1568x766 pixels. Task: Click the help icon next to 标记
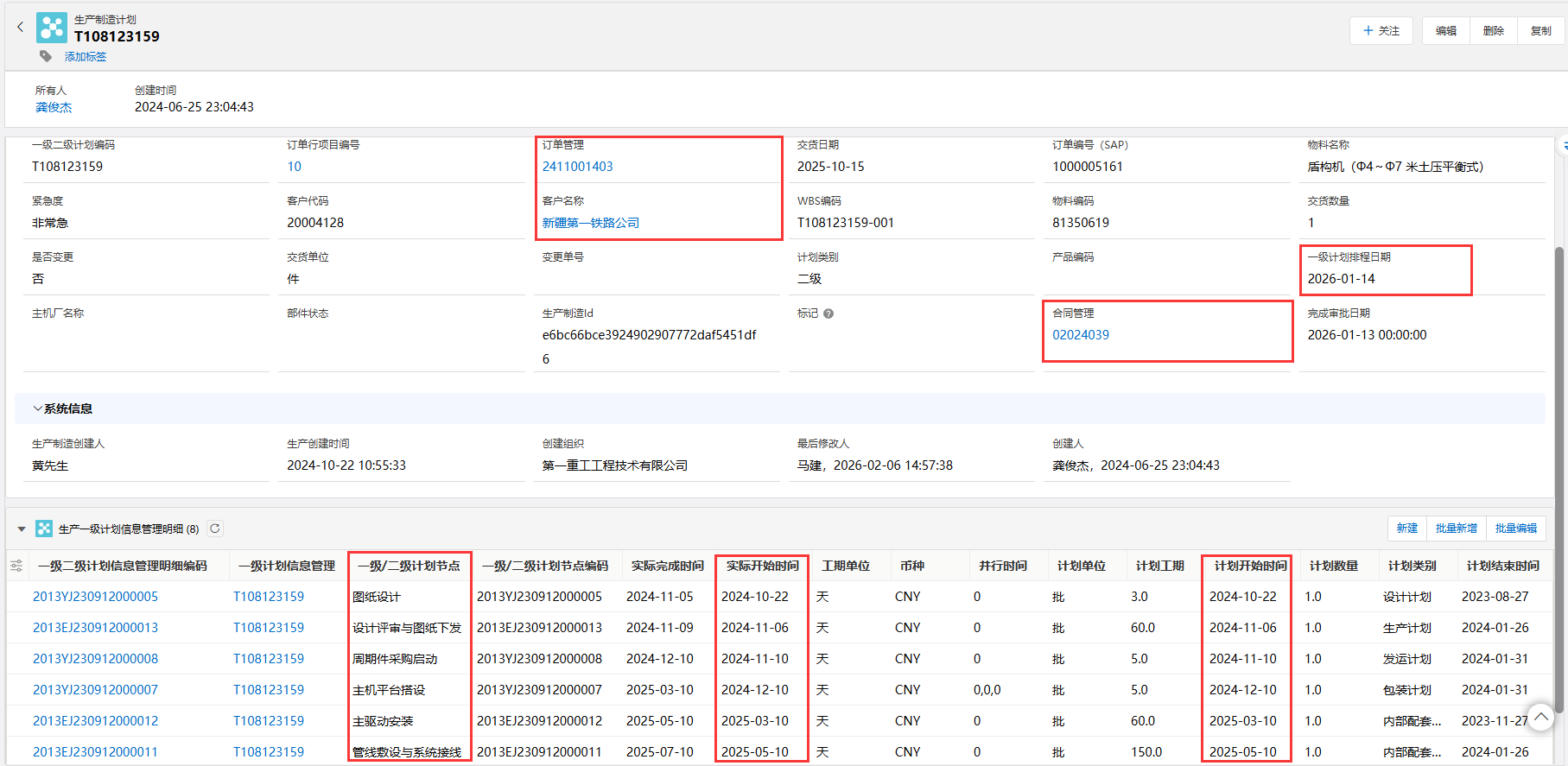tap(828, 313)
